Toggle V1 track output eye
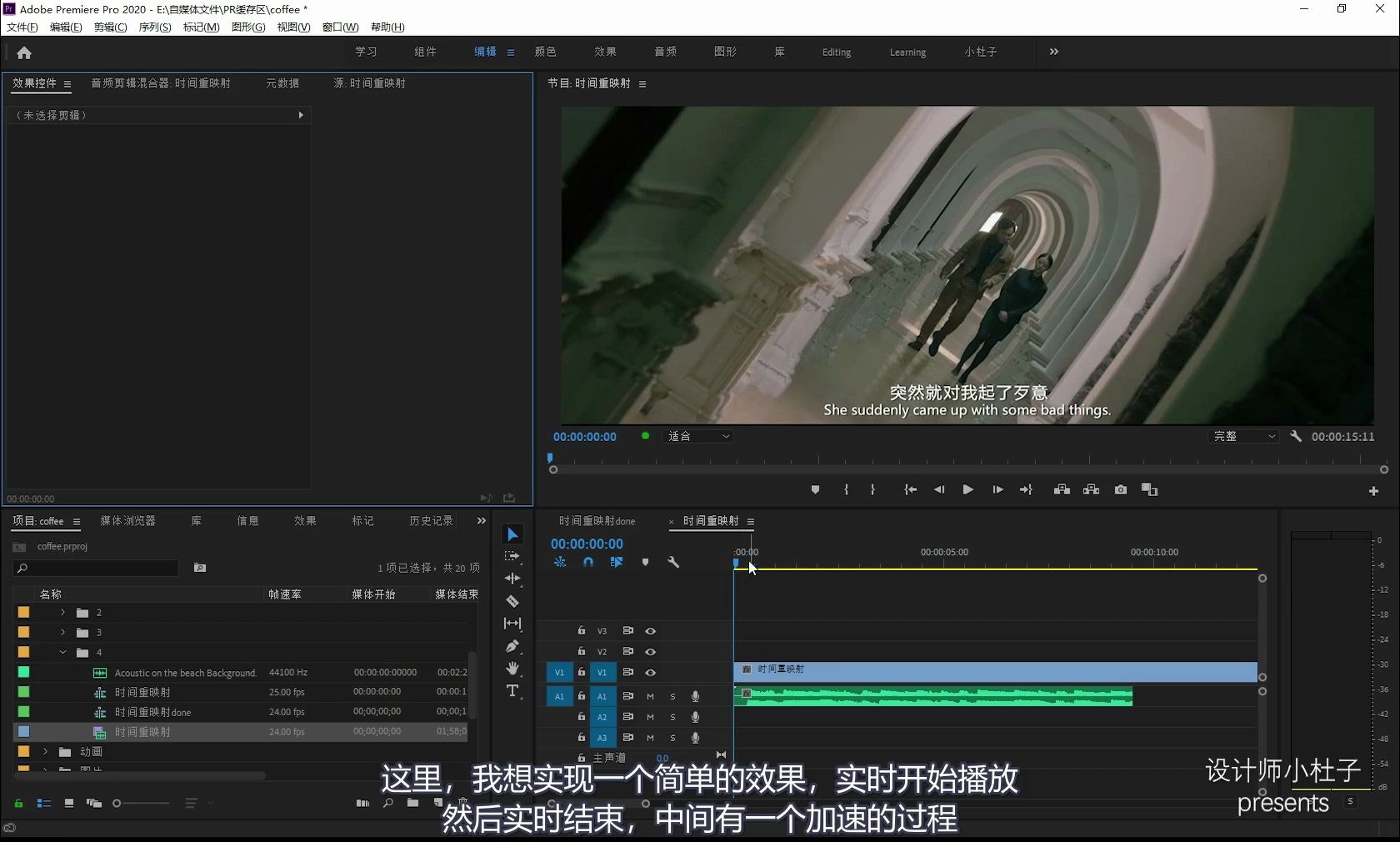This screenshot has width=1400, height=842. [x=651, y=673]
